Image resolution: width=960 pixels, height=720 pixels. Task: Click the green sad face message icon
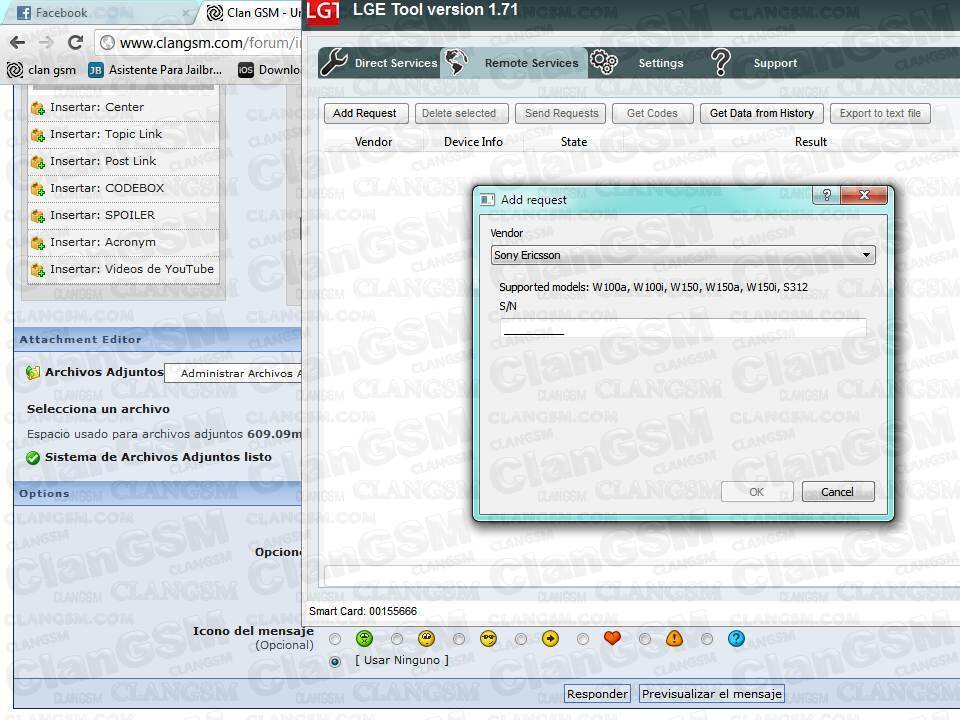tap(364, 639)
